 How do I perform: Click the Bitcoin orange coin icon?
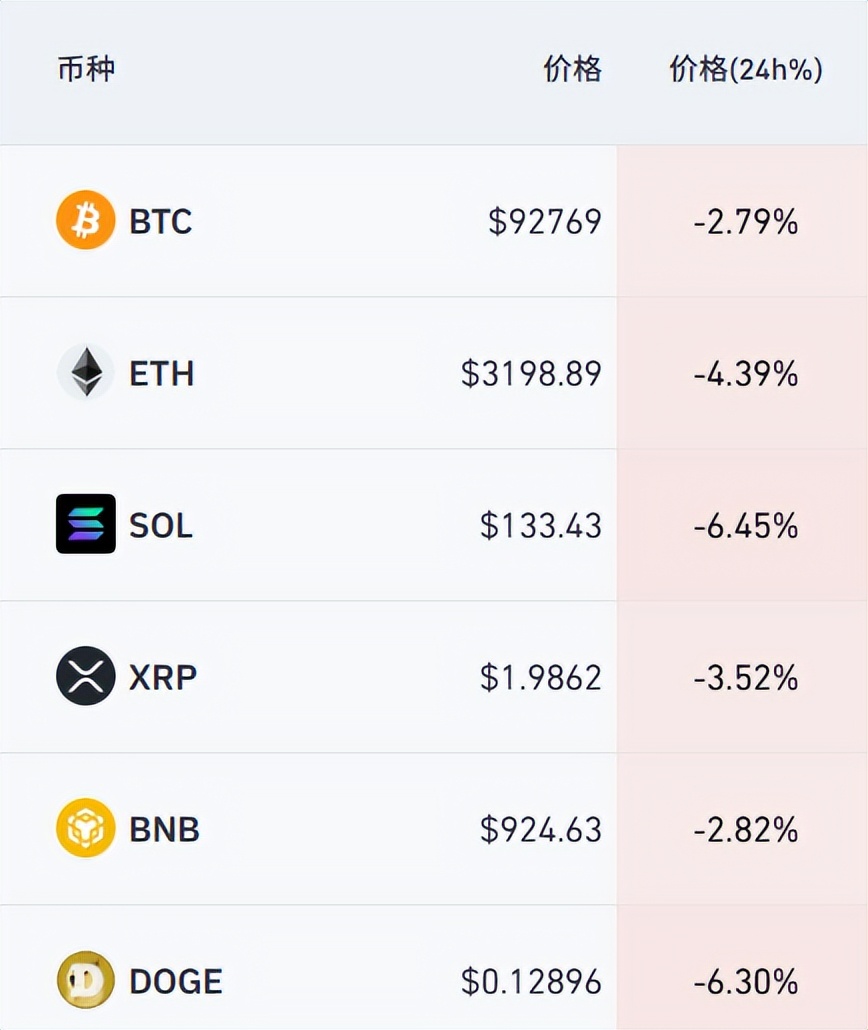(x=86, y=220)
